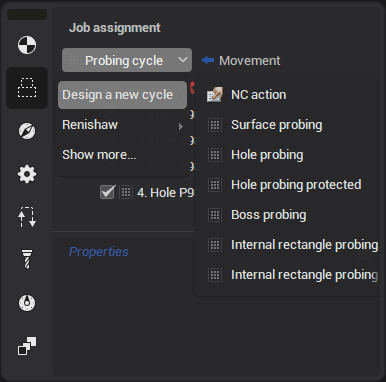Image resolution: width=386 pixels, height=382 pixels.
Task: Open the workpiece origin sidebar icon
Action: coord(27,45)
